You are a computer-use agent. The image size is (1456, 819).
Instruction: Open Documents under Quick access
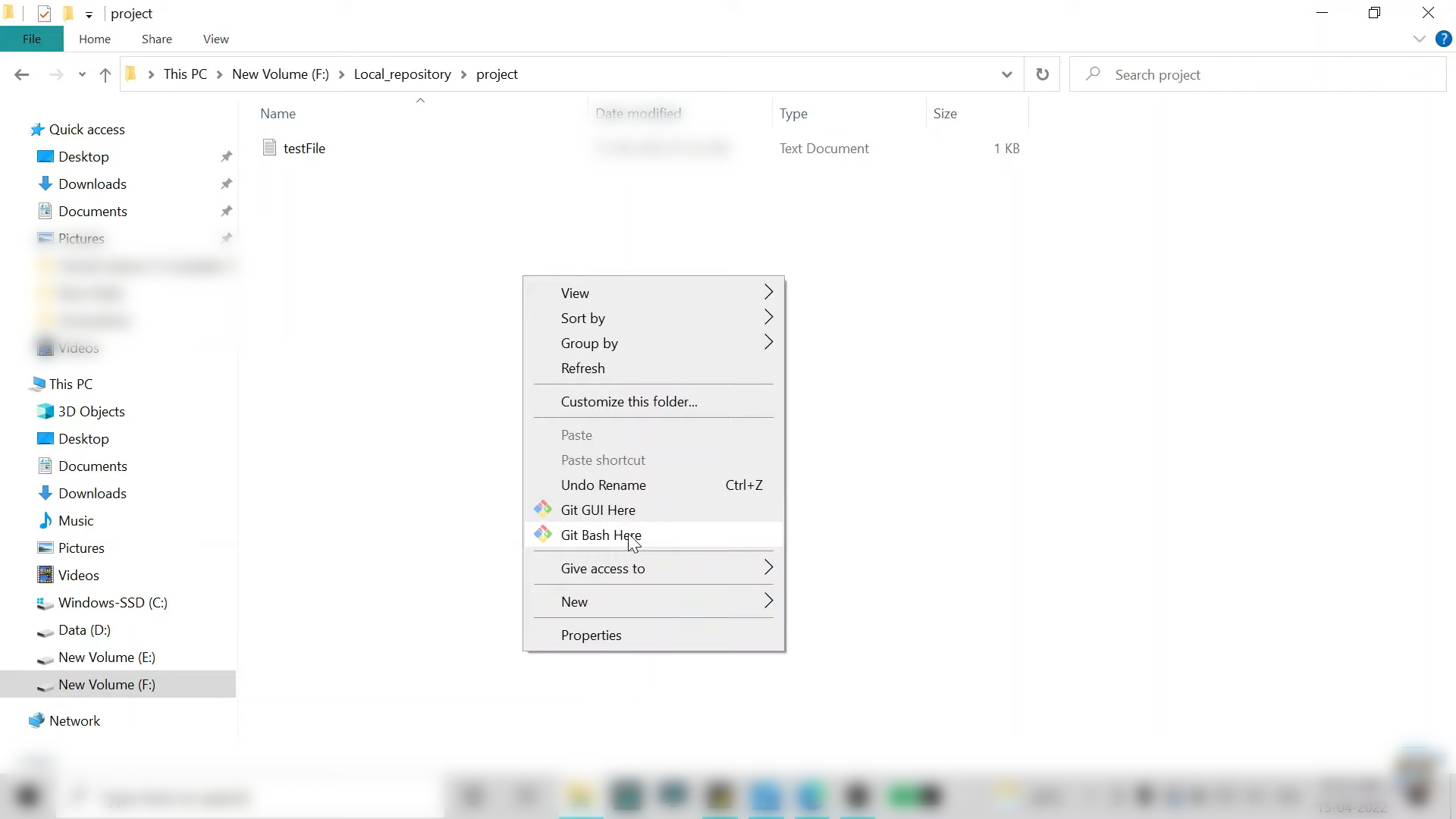[93, 212]
